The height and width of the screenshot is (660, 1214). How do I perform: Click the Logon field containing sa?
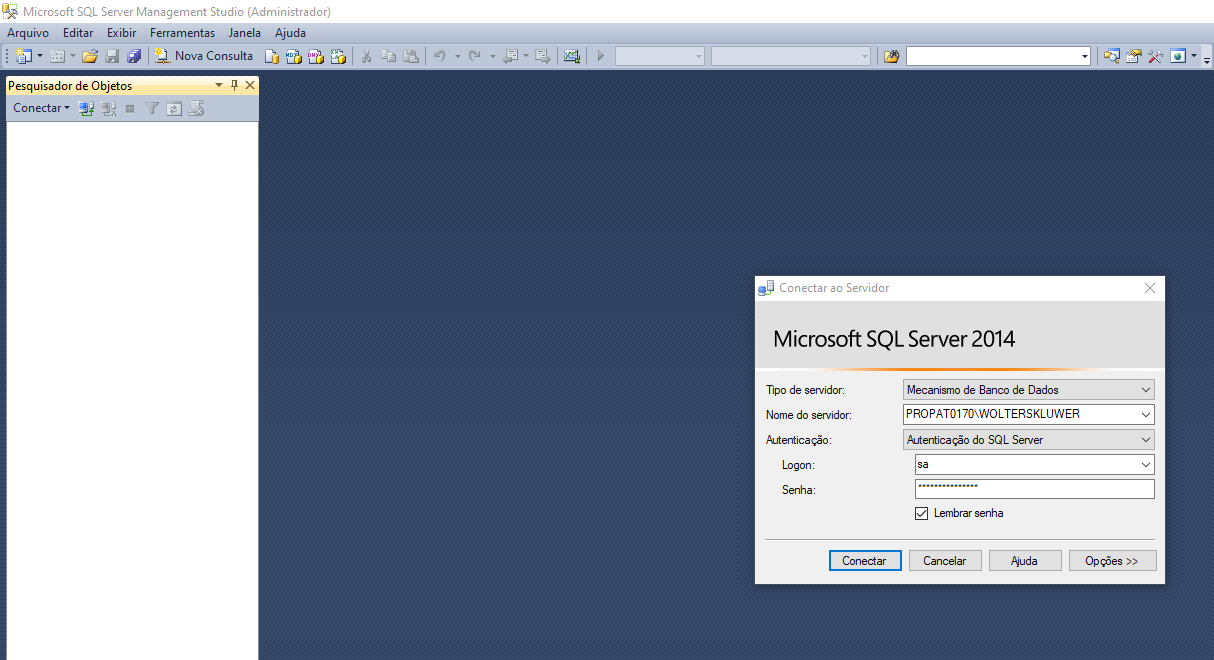[x=1034, y=464]
